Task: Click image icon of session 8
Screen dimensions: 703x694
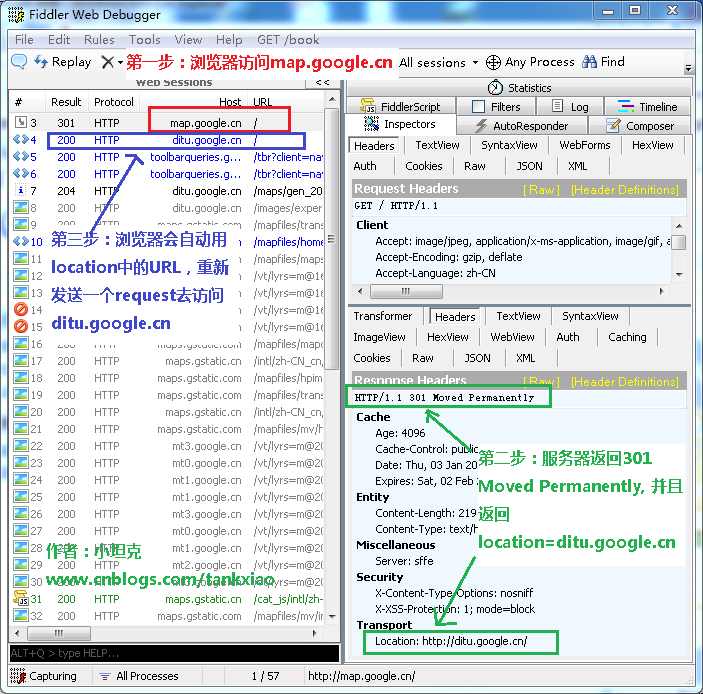Action: pos(21,208)
